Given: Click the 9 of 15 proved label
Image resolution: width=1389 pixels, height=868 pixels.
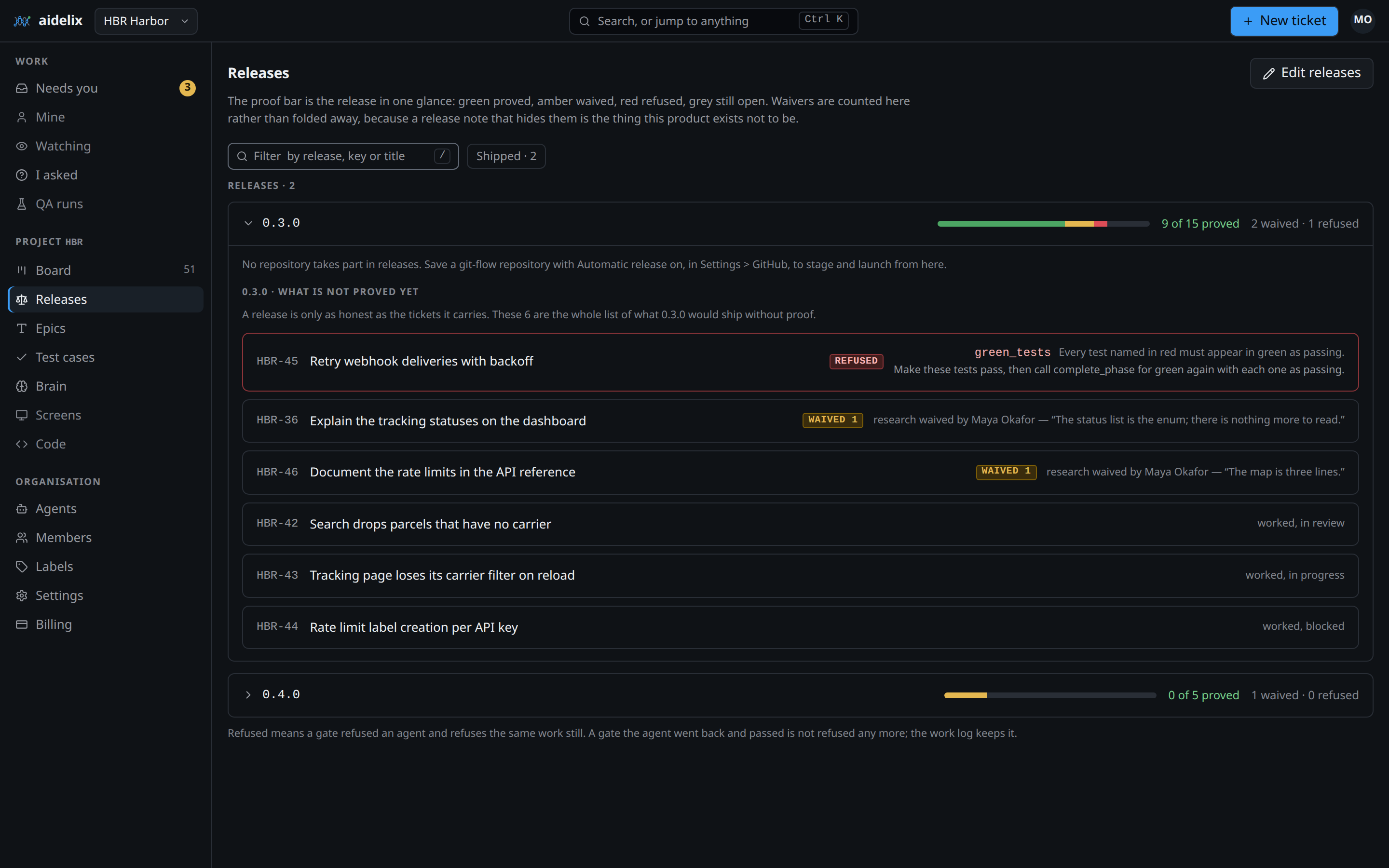Looking at the screenshot, I should 1200,224.
